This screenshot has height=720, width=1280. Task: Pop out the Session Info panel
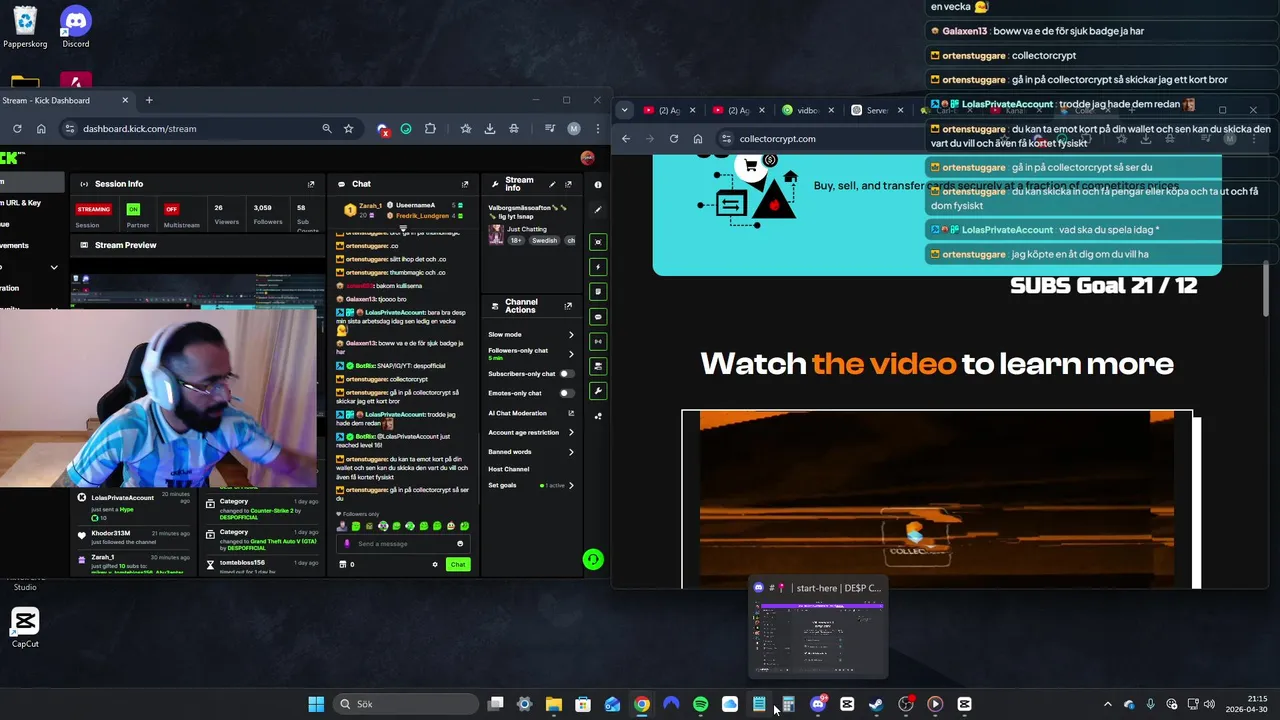pyautogui.click(x=311, y=184)
